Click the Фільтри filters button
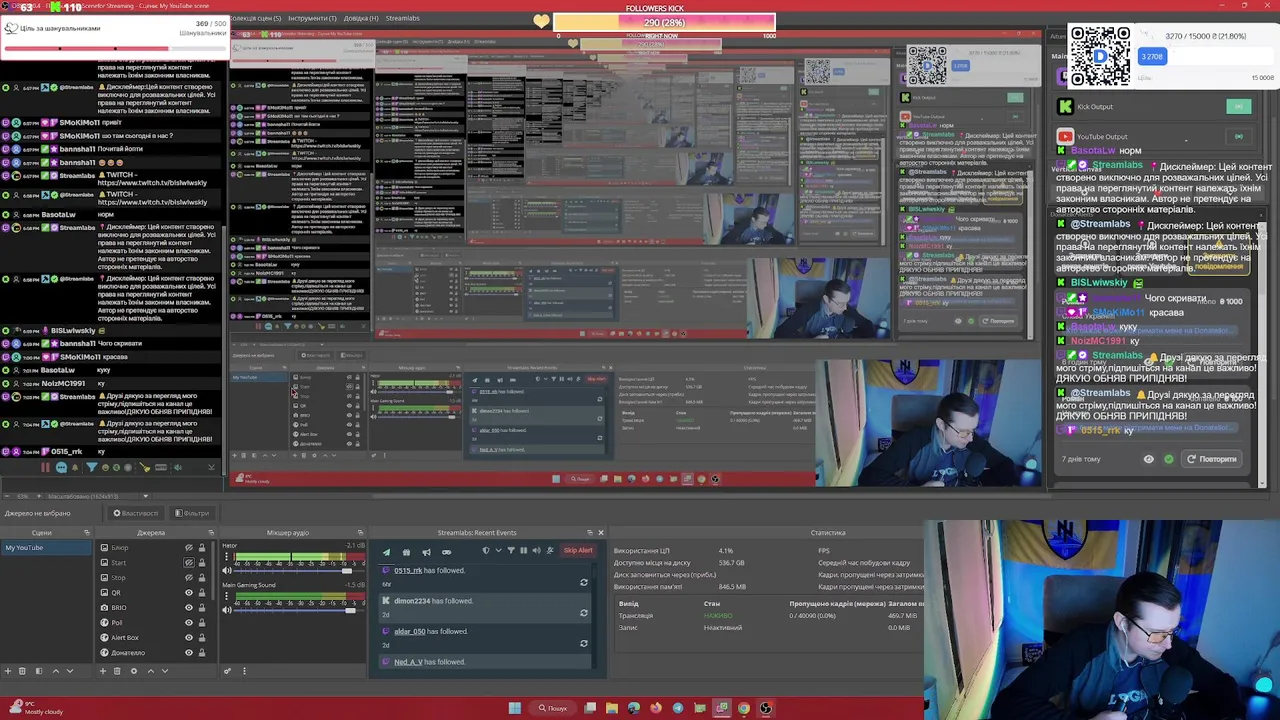The height and width of the screenshot is (720, 1280). click(192, 513)
